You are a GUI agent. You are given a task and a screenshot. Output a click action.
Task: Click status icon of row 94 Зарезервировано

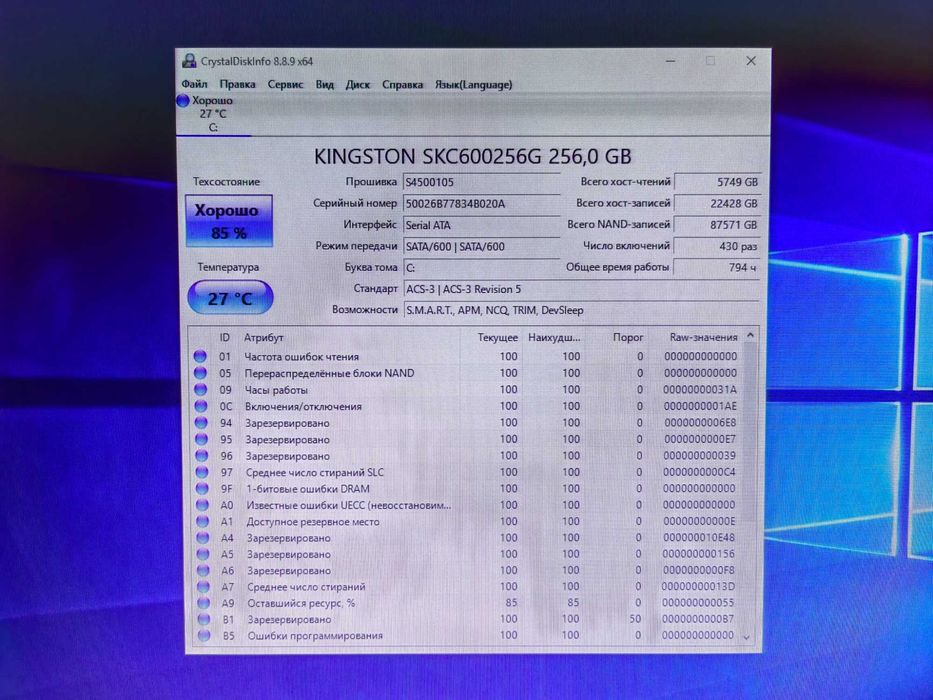(201, 423)
